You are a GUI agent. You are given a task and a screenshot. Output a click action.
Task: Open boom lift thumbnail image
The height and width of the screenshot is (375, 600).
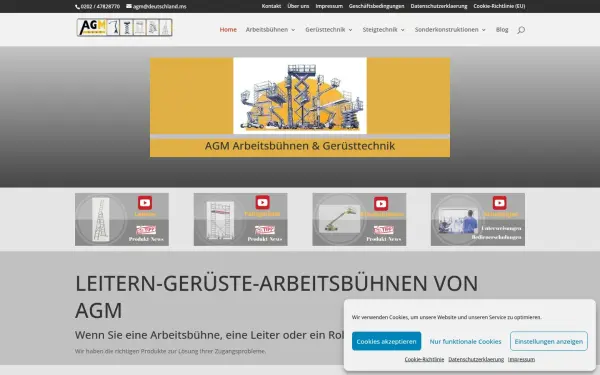pos(340,219)
